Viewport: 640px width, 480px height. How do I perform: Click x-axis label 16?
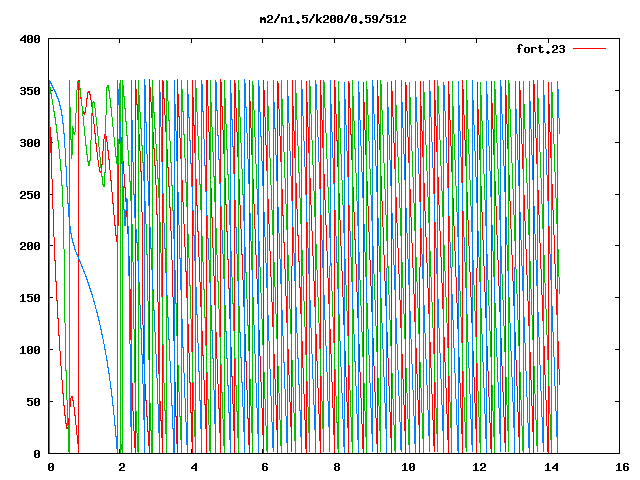[622, 467]
